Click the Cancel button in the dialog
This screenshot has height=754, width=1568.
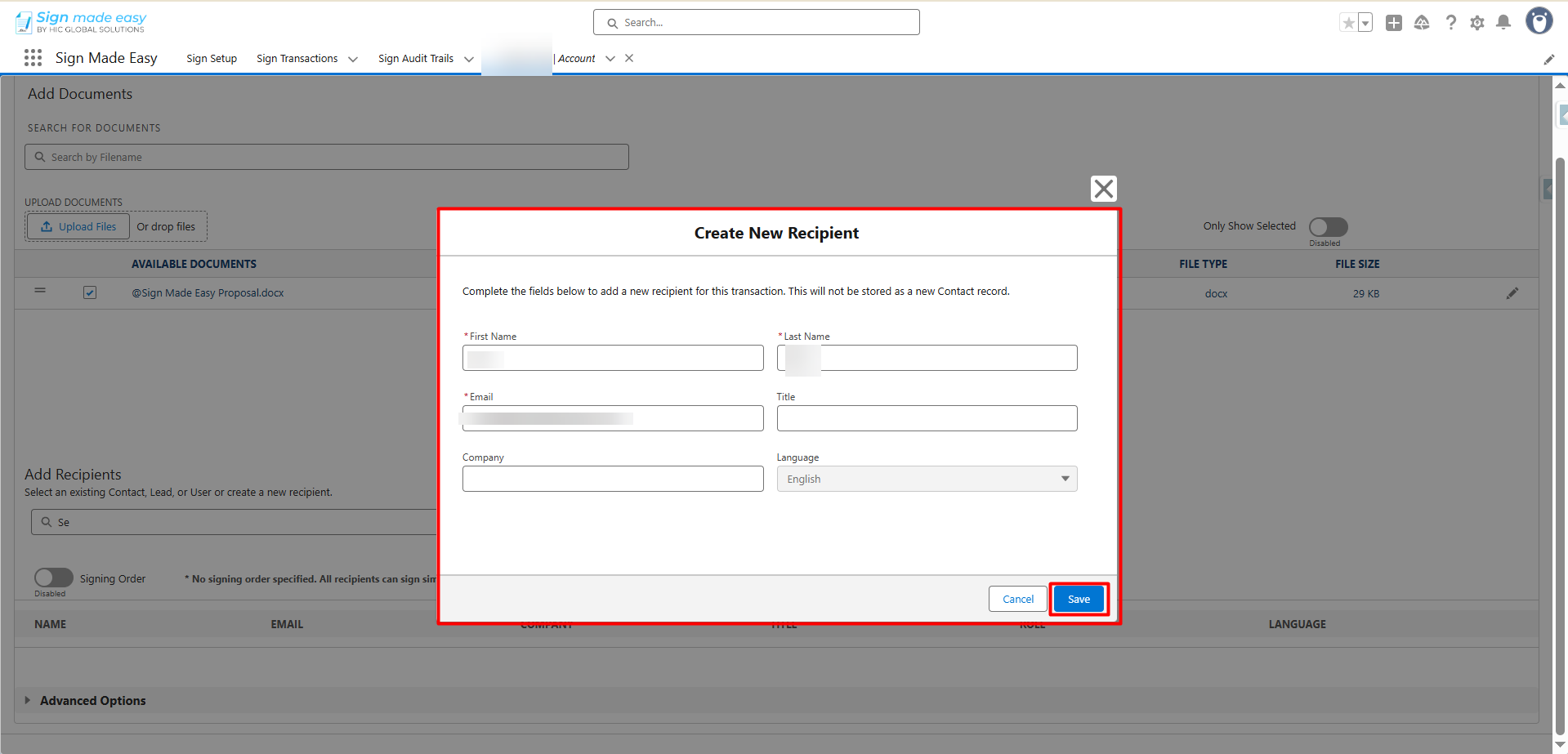click(1017, 599)
